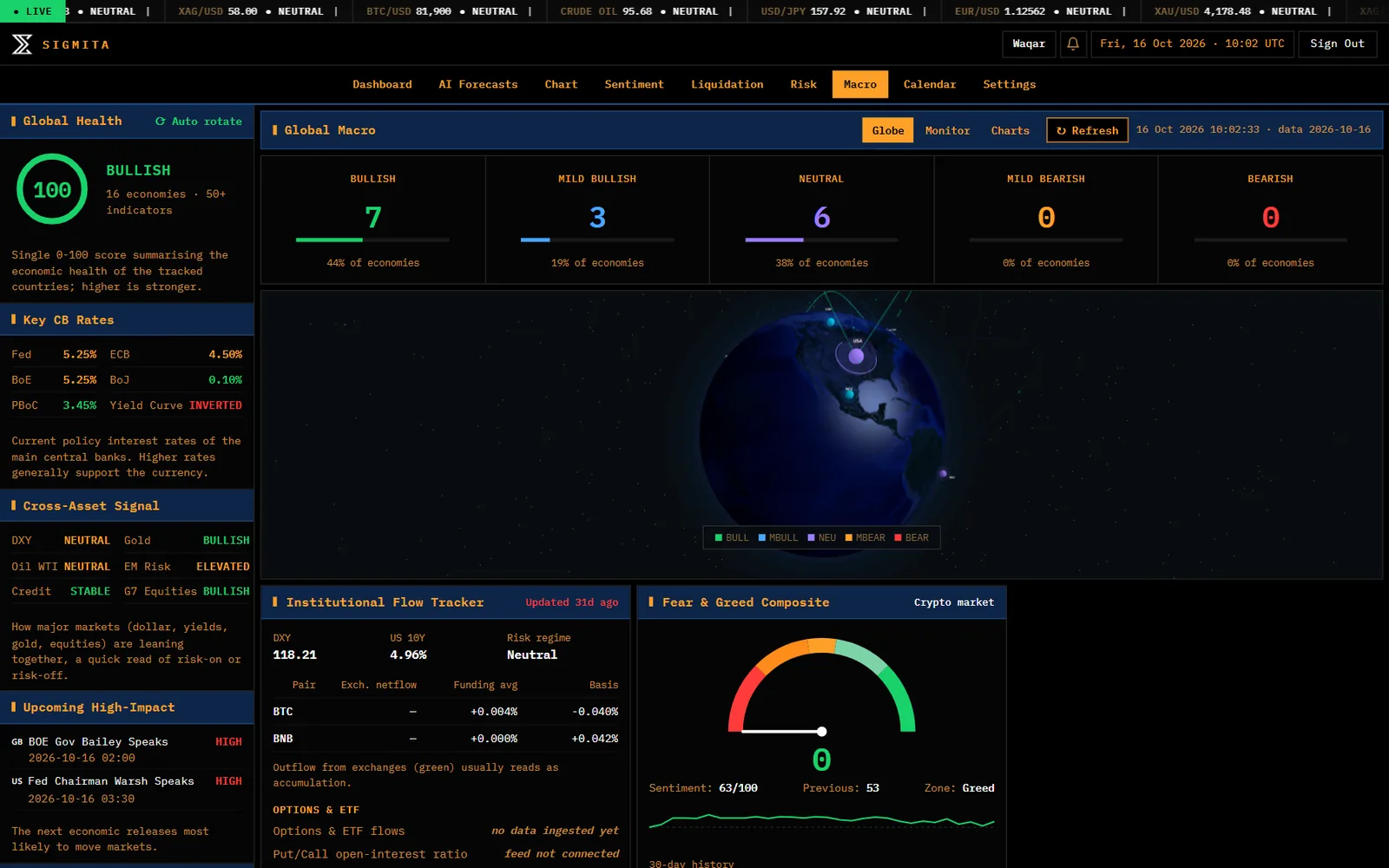This screenshot has width=1389, height=868.
Task: Open the Calendar tab
Action: [x=929, y=84]
